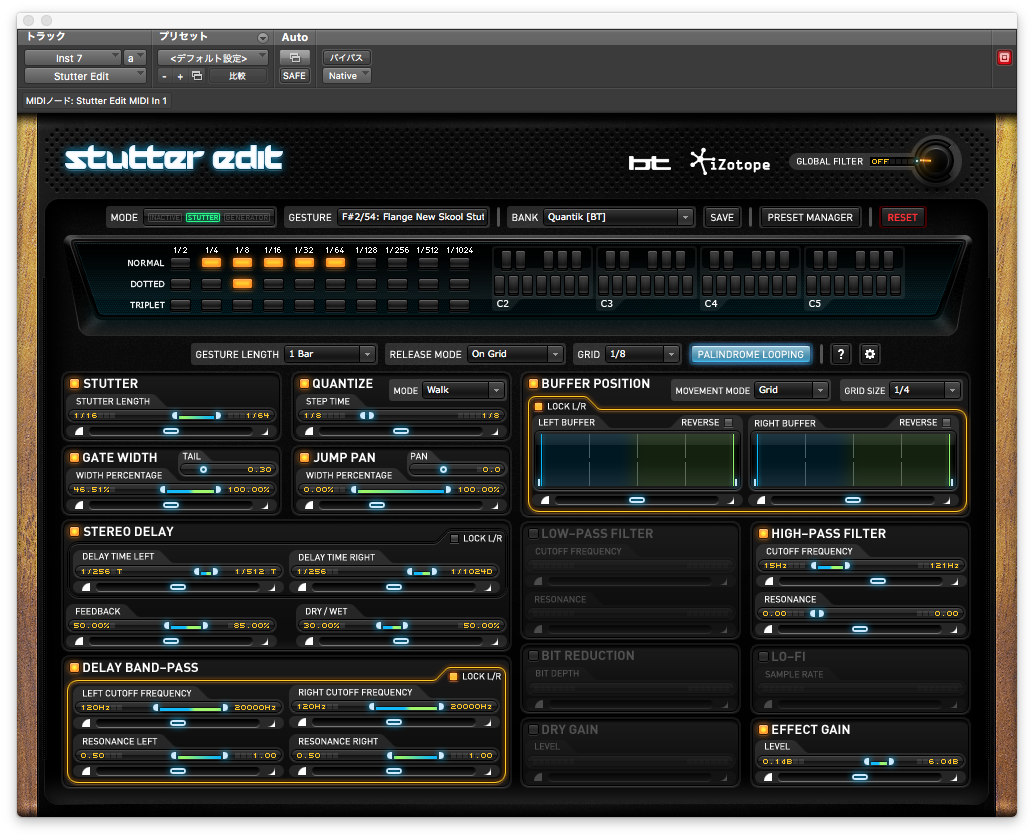Click the left curve icon under Effect Gain Level

(x=768, y=777)
